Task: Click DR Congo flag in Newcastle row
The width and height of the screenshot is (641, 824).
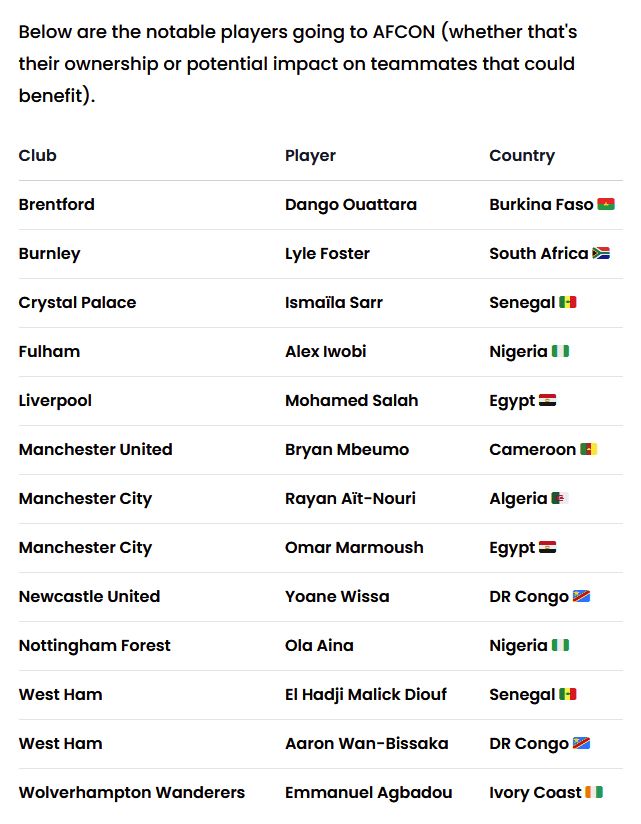Action: (x=581, y=596)
